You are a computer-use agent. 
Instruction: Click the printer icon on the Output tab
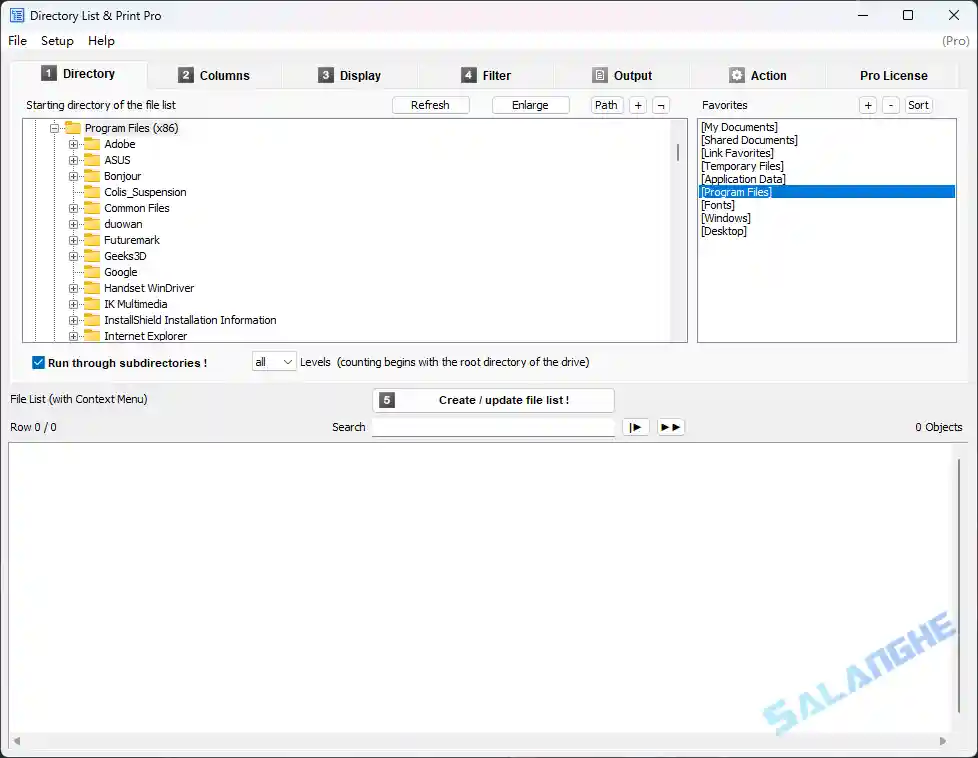pyautogui.click(x=600, y=75)
